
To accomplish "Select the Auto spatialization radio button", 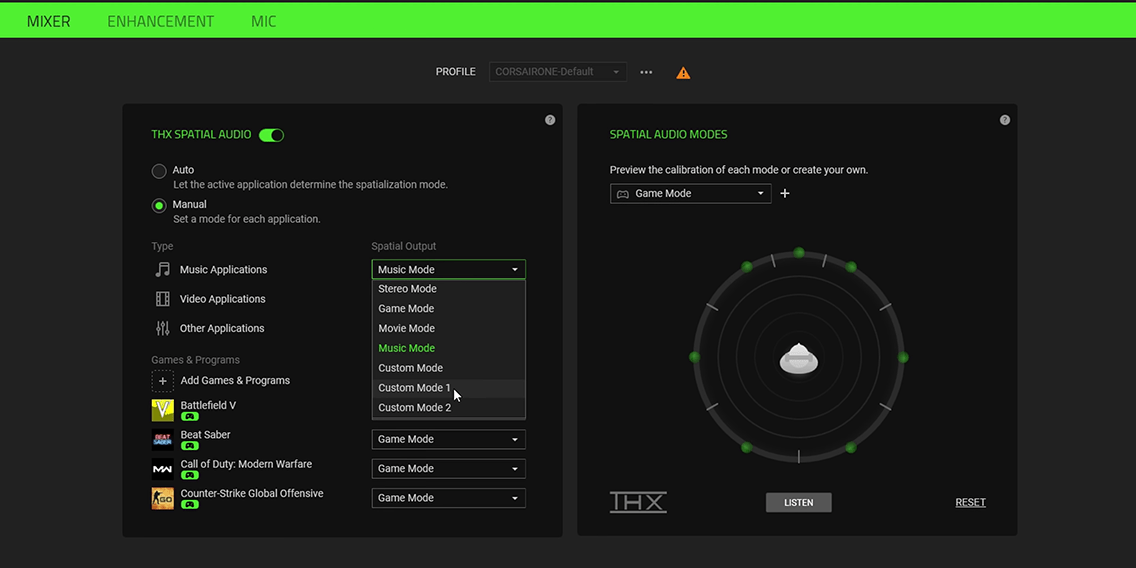I will tap(159, 171).
